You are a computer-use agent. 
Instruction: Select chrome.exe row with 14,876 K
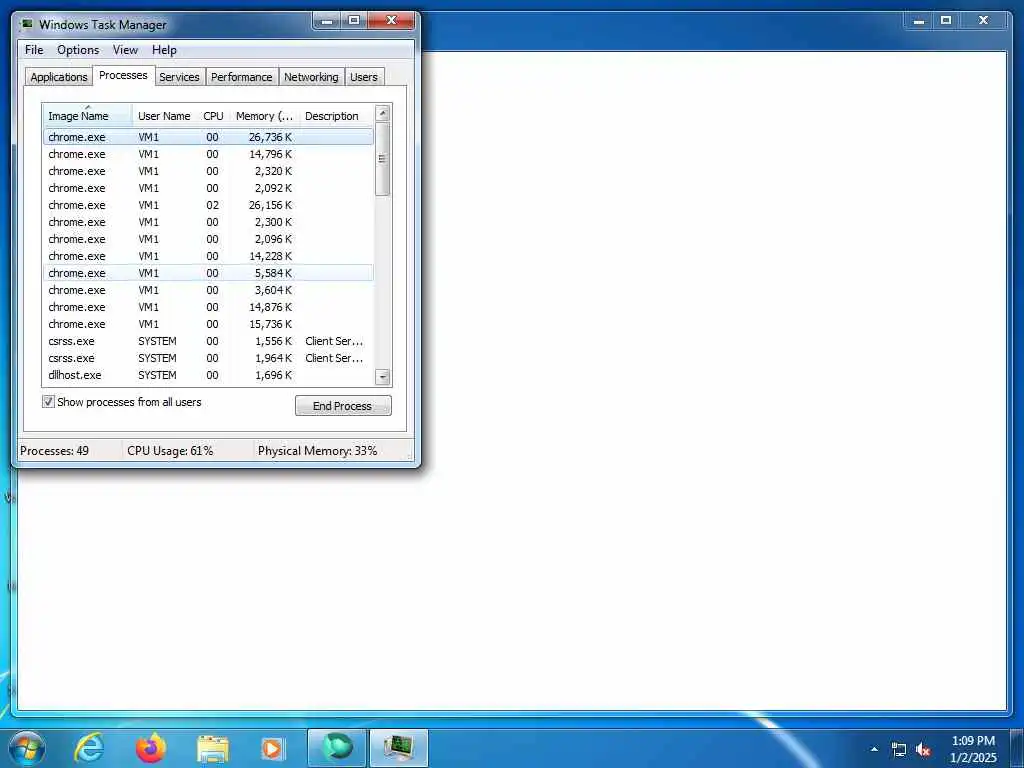point(208,307)
